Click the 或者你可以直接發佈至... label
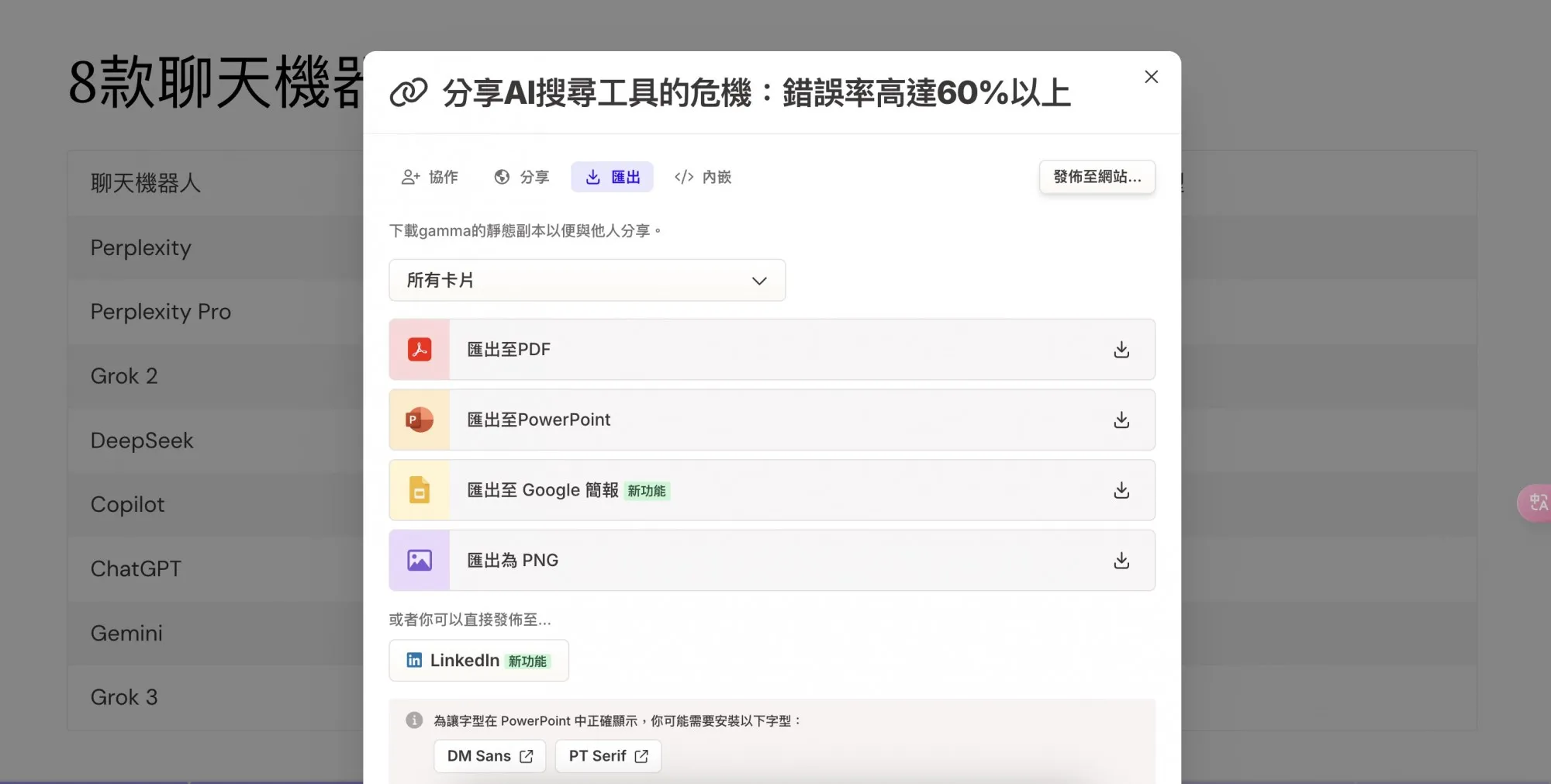Image resolution: width=1551 pixels, height=784 pixels. click(x=470, y=620)
